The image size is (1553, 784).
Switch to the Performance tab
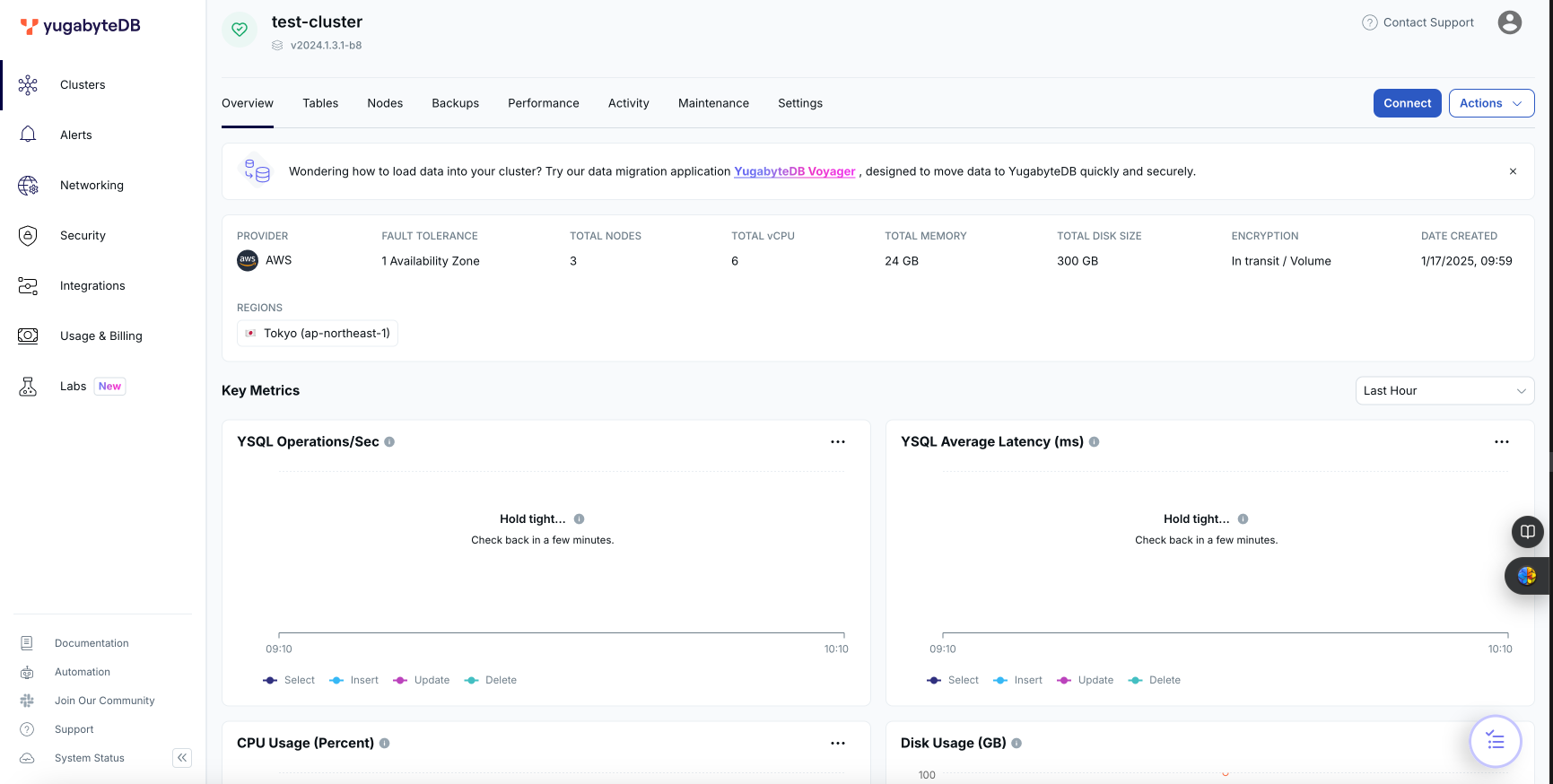coord(544,103)
